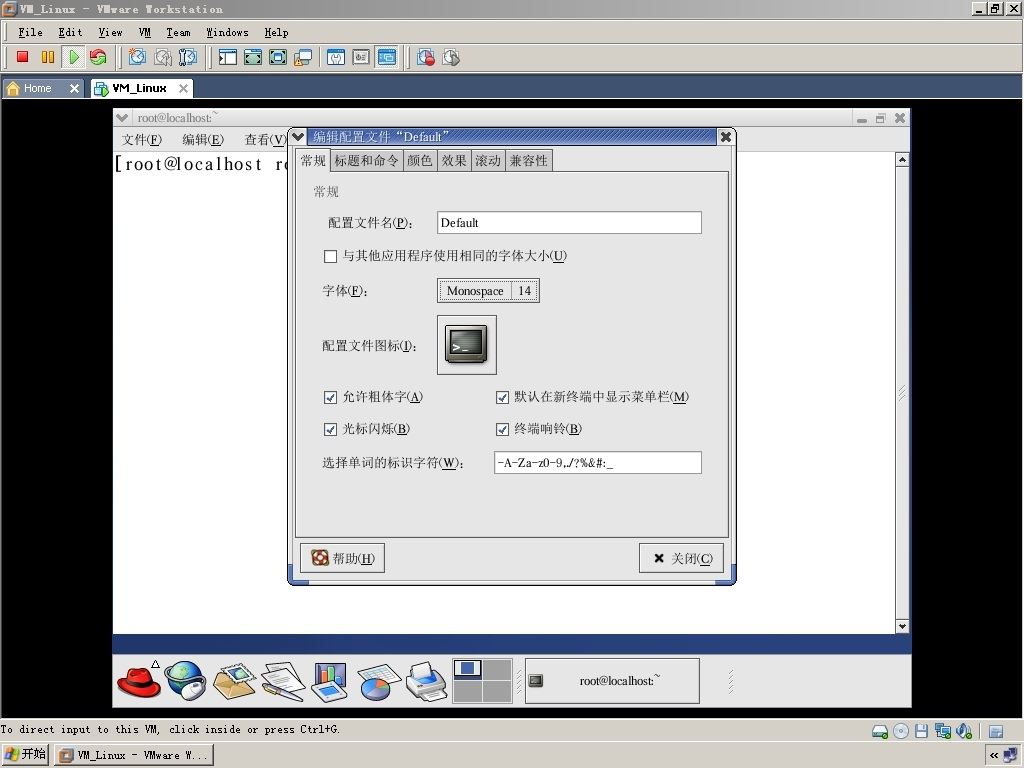Click the Summary View toolbar icon
1024x768 pixels.
(x=336, y=57)
